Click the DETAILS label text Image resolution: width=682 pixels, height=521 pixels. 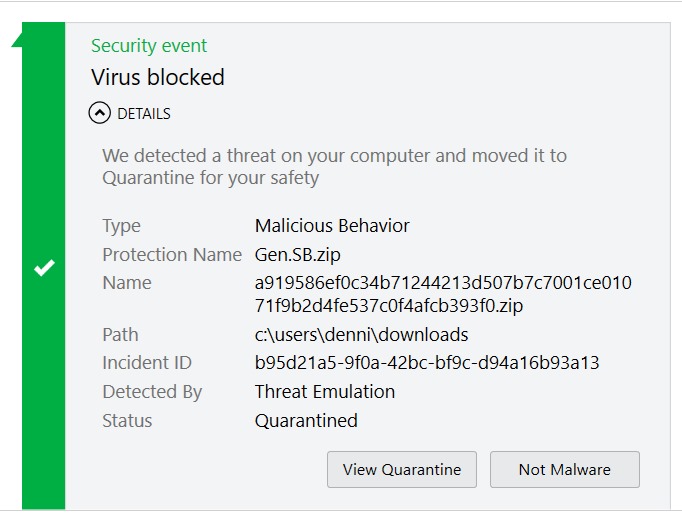coord(144,114)
